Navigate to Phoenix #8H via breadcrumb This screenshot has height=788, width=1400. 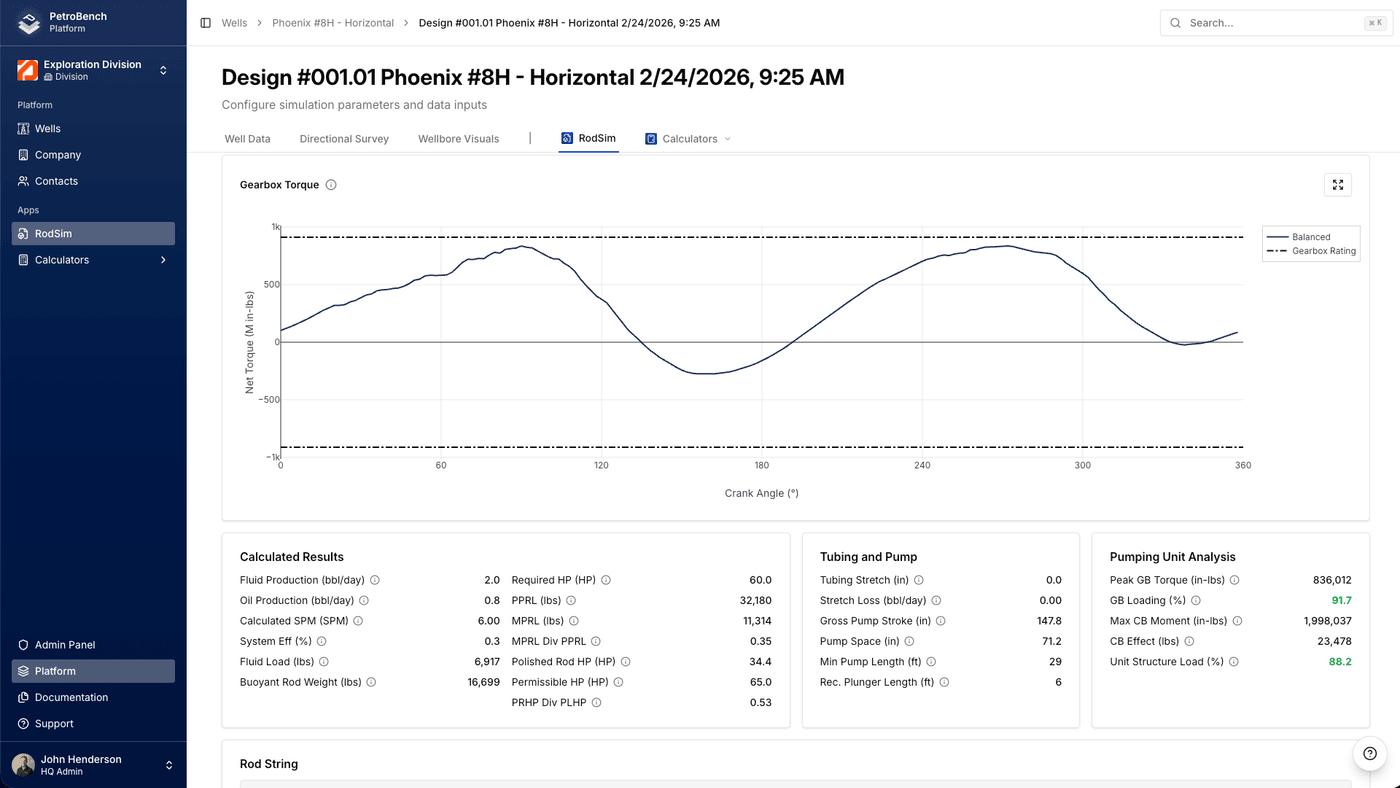(x=332, y=22)
